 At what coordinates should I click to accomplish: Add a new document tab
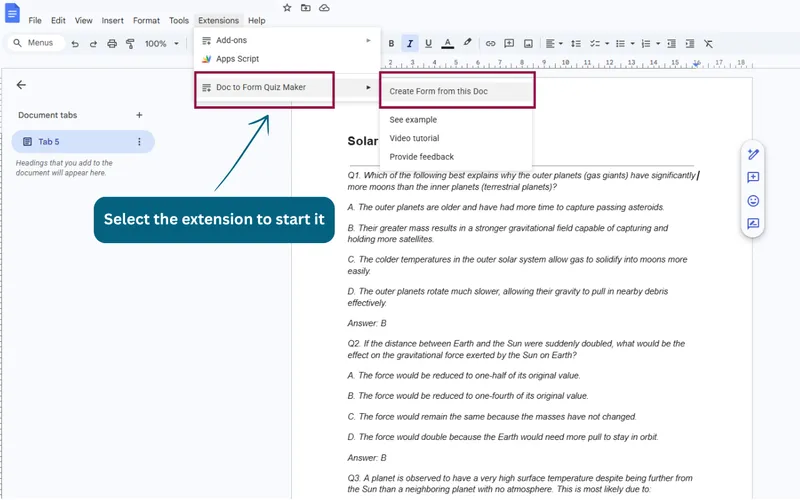pyautogui.click(x=139, y=115)
